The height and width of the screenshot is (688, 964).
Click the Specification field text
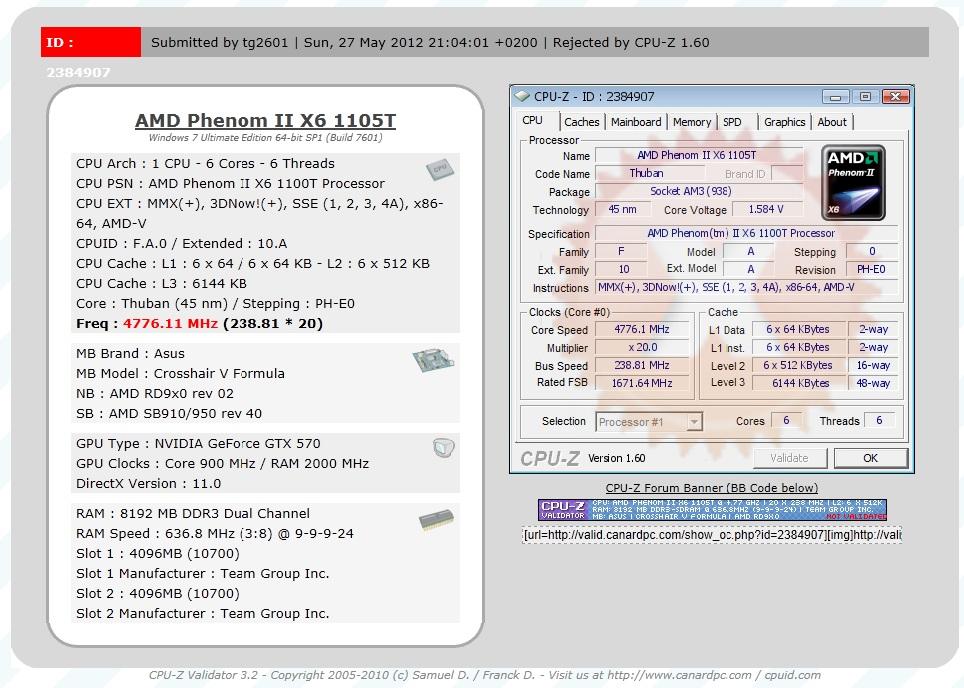click(x=746, y=234)
